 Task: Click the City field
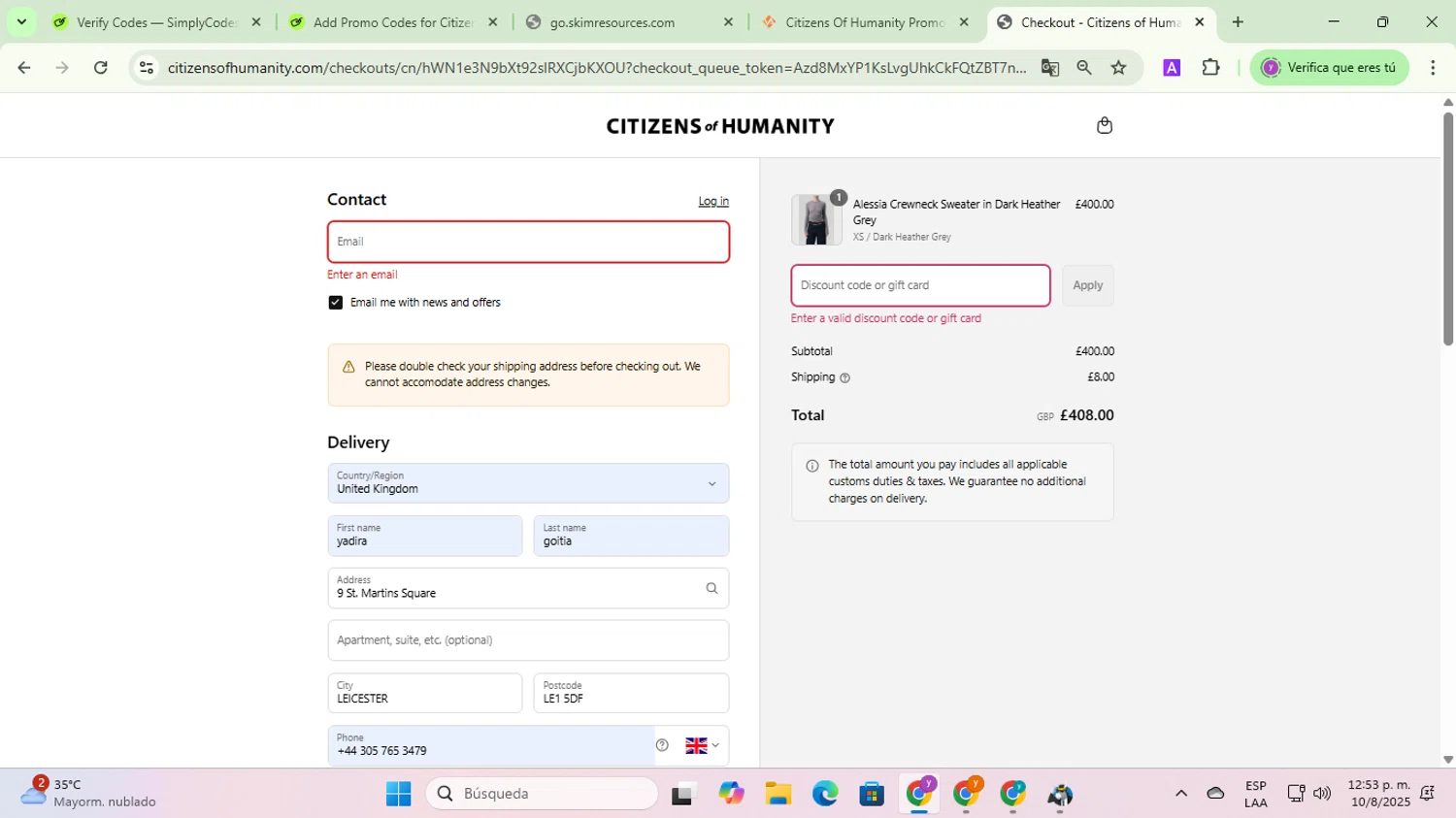(425, 693)
